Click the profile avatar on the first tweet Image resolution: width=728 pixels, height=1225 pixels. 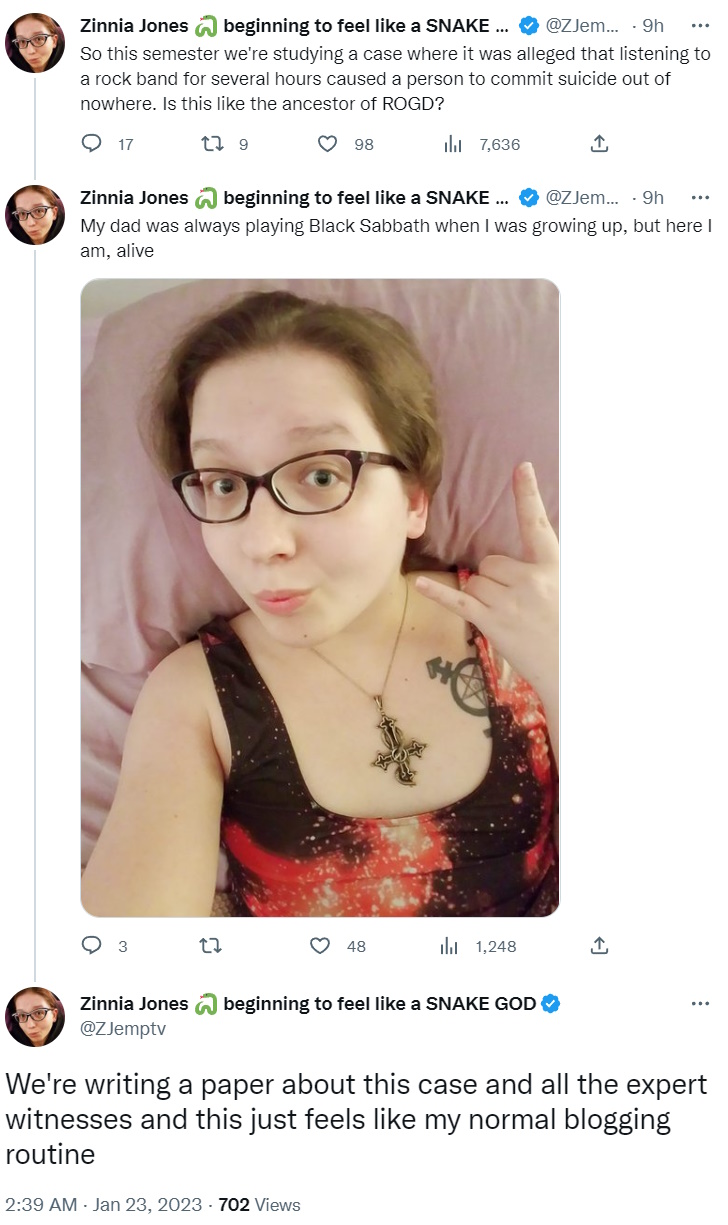pos(35,43)
